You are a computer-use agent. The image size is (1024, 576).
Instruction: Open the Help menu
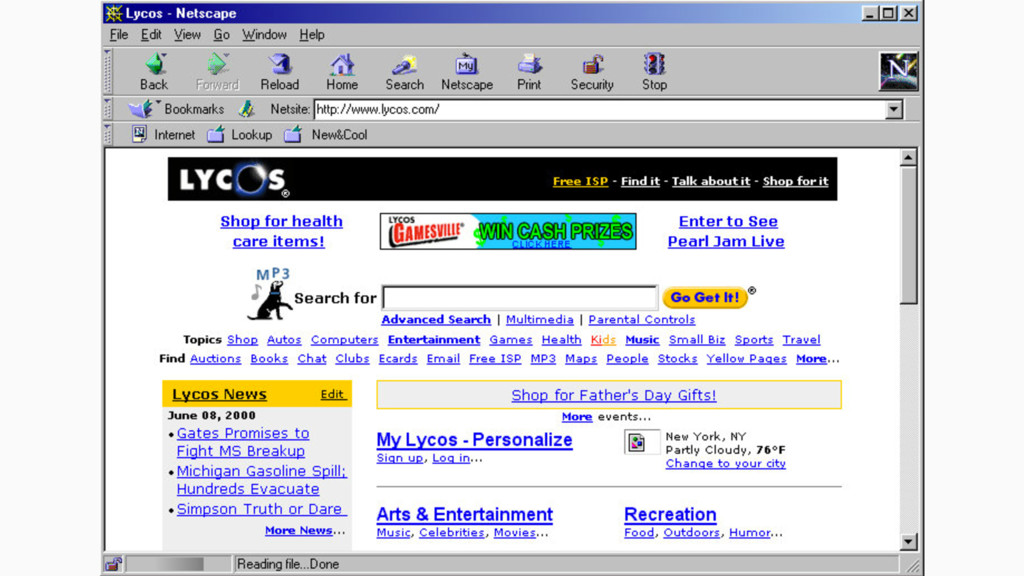coord(312,35)
